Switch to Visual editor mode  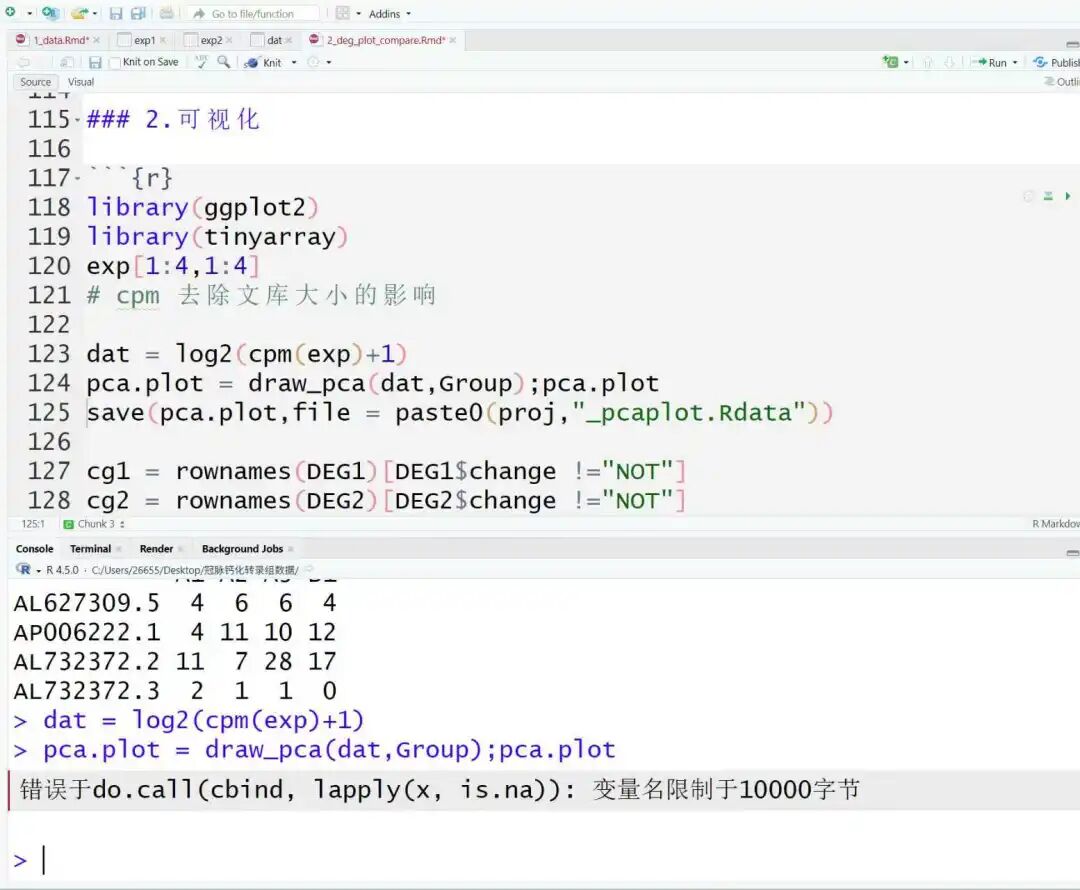[81, 82]
